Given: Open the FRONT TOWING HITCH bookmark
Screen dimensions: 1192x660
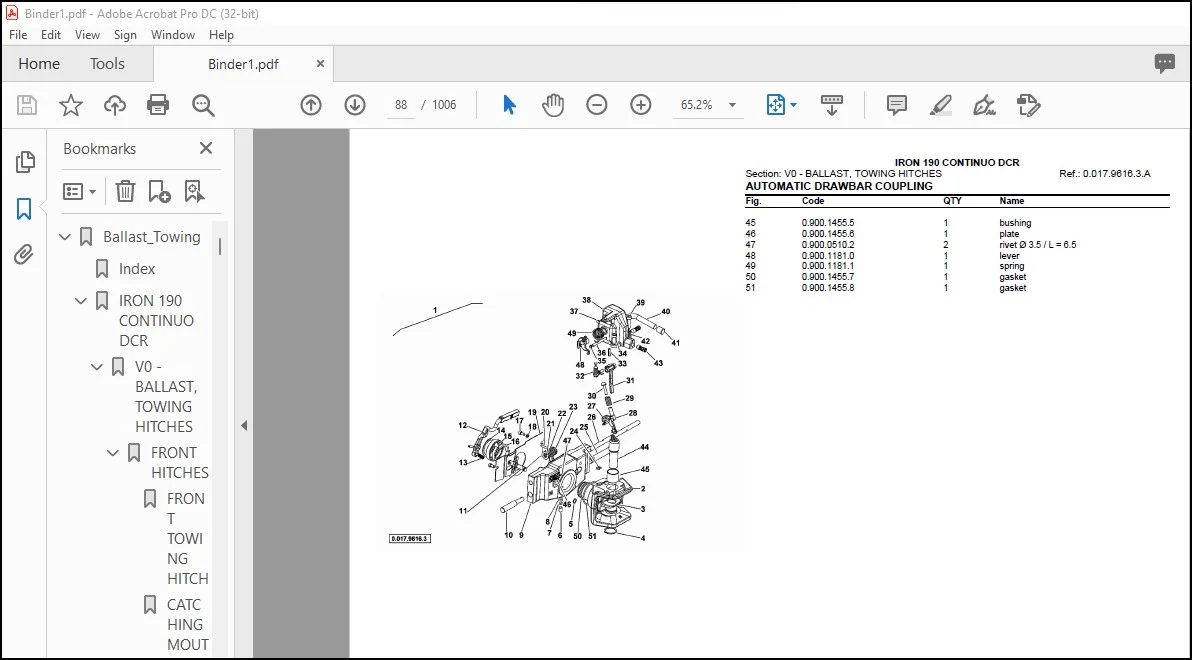Looking at the screenshot, I should tap(187, 538).
